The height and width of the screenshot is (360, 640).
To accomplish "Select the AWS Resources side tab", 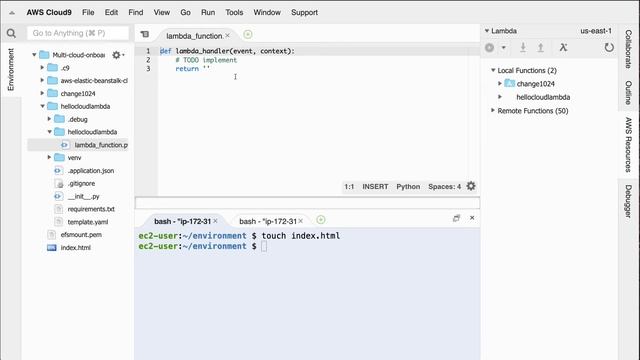I will pos(629,145).
